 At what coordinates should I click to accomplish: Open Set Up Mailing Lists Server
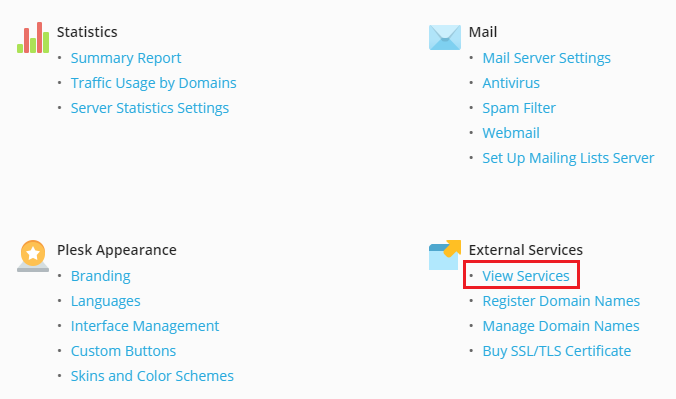(568, 158)
